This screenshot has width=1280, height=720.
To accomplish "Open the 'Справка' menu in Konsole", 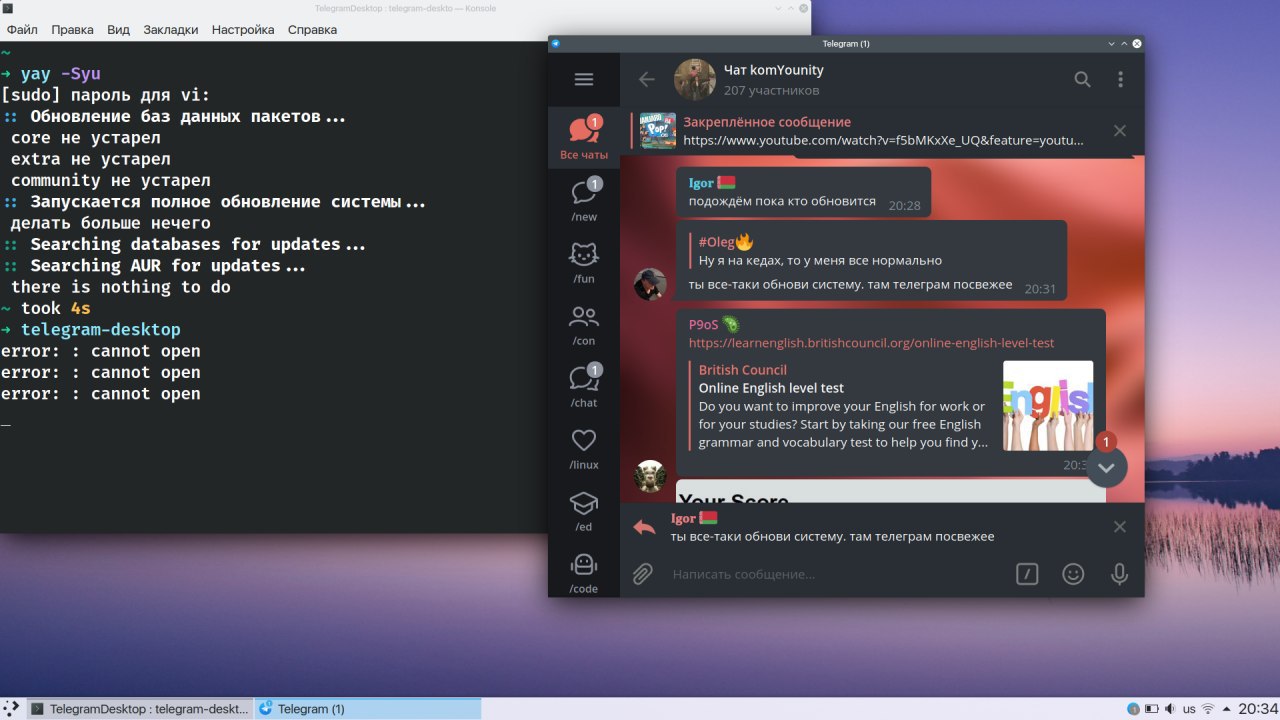I will 312,30.
